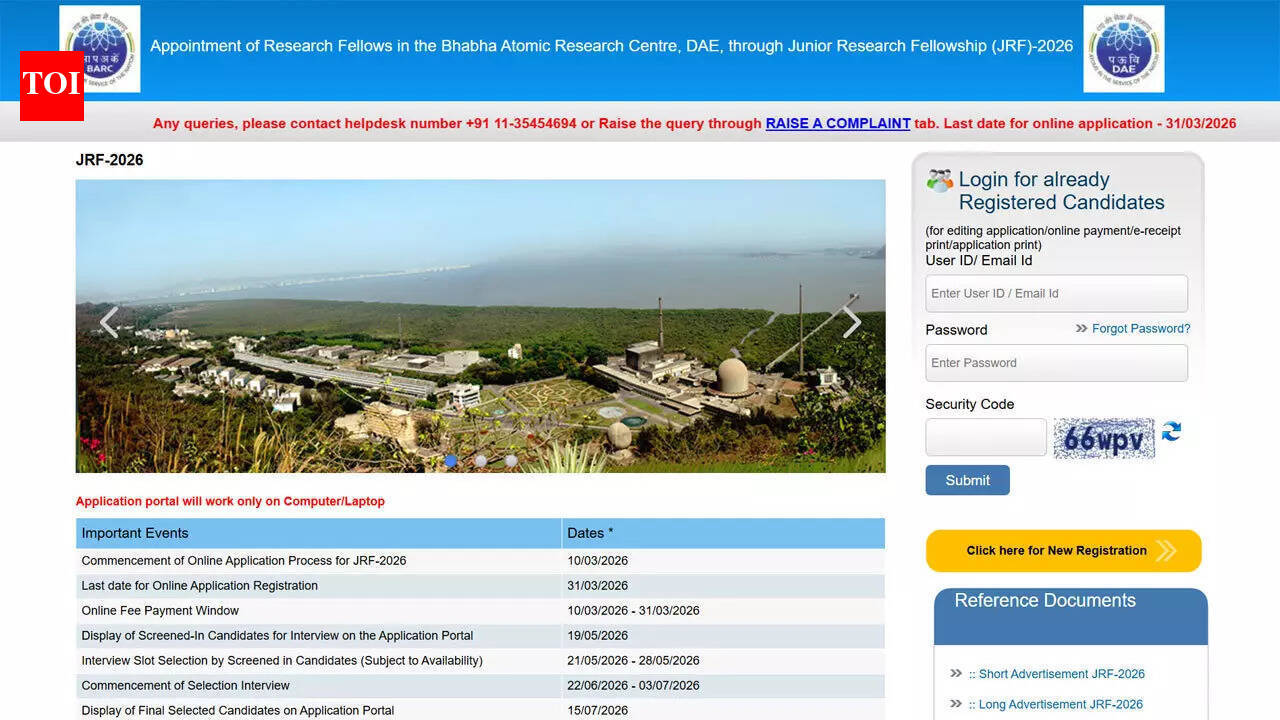
Task: Click the registered candidates login icon
Action: pos(939,181)
